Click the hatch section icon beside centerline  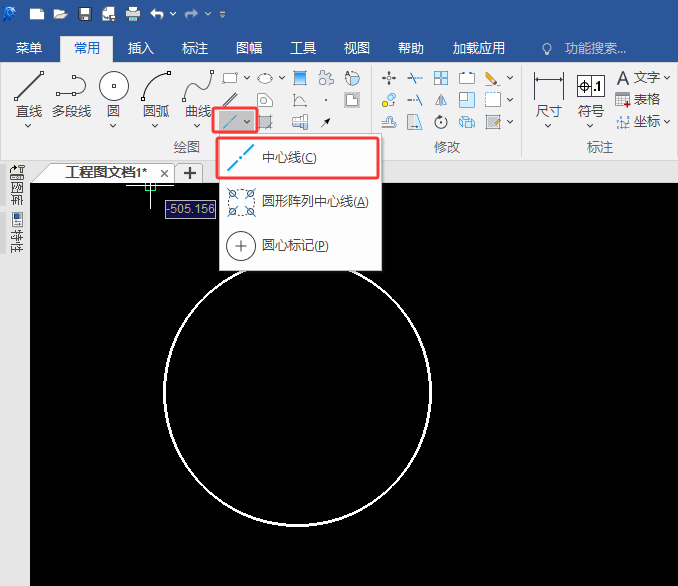[265, 122]
